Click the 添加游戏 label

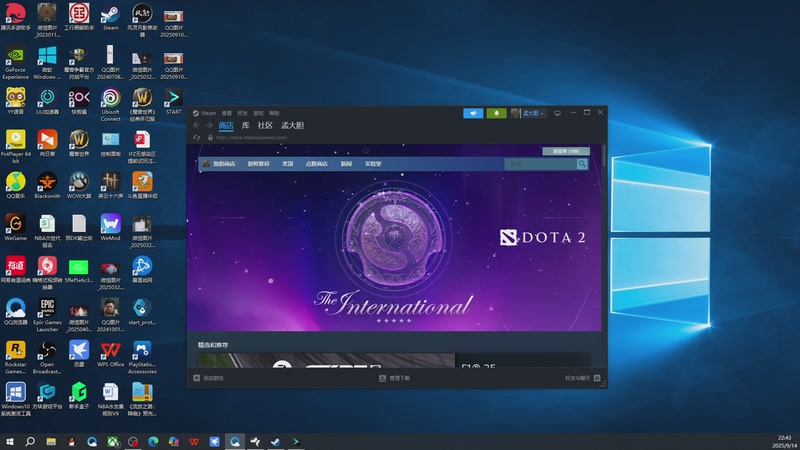tap(213, 378)
